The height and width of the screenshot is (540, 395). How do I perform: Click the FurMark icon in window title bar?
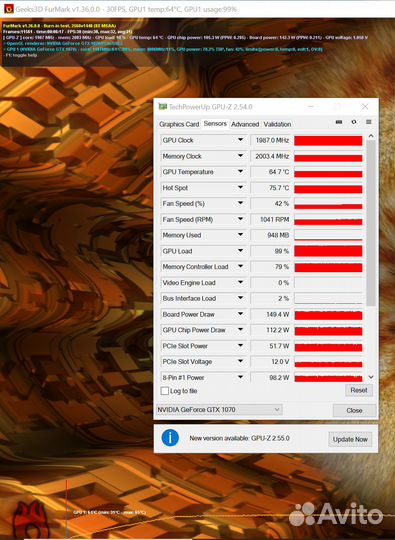[9, 9]
